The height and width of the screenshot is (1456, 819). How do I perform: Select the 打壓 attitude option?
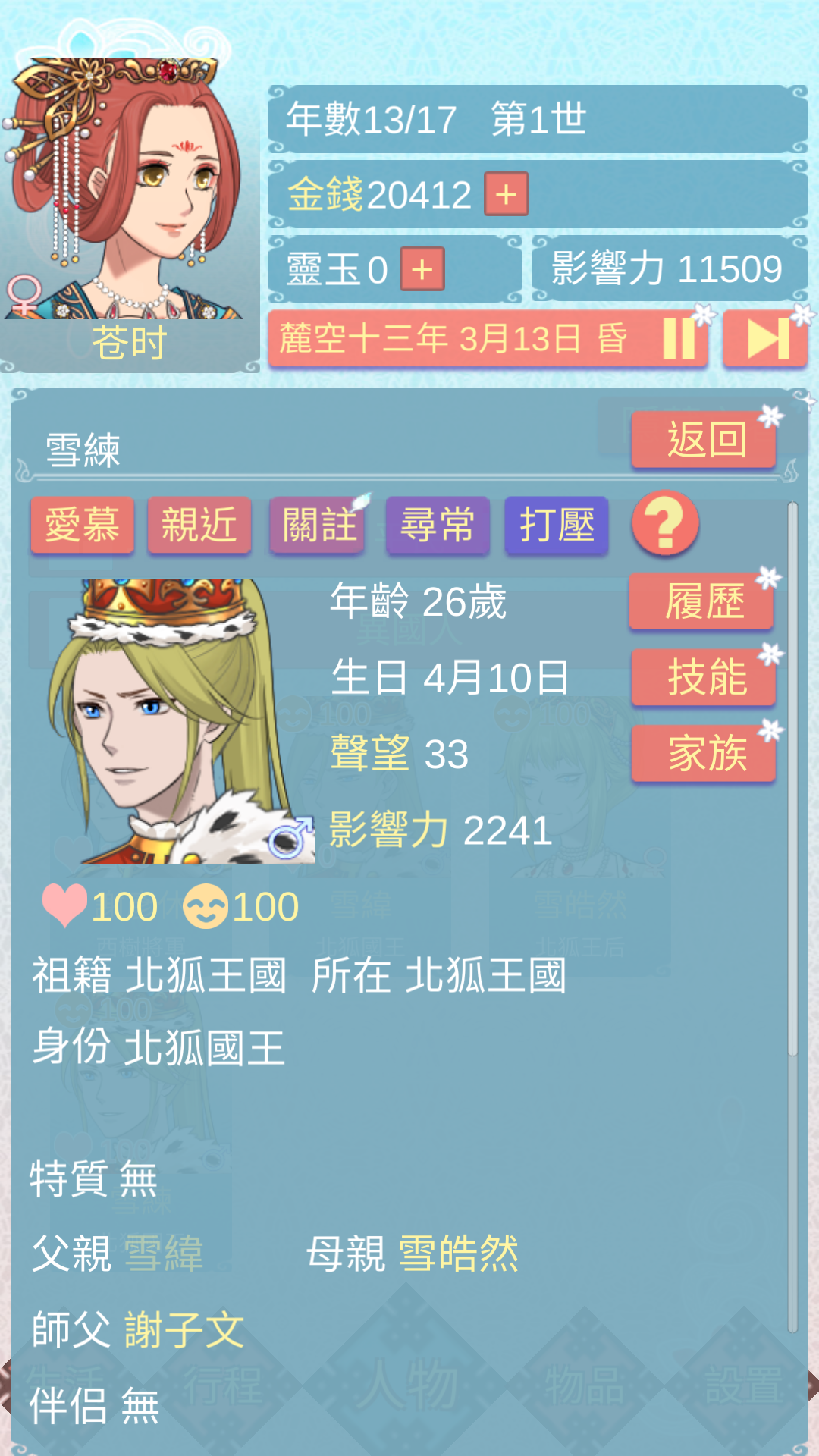tap(557, 525)
